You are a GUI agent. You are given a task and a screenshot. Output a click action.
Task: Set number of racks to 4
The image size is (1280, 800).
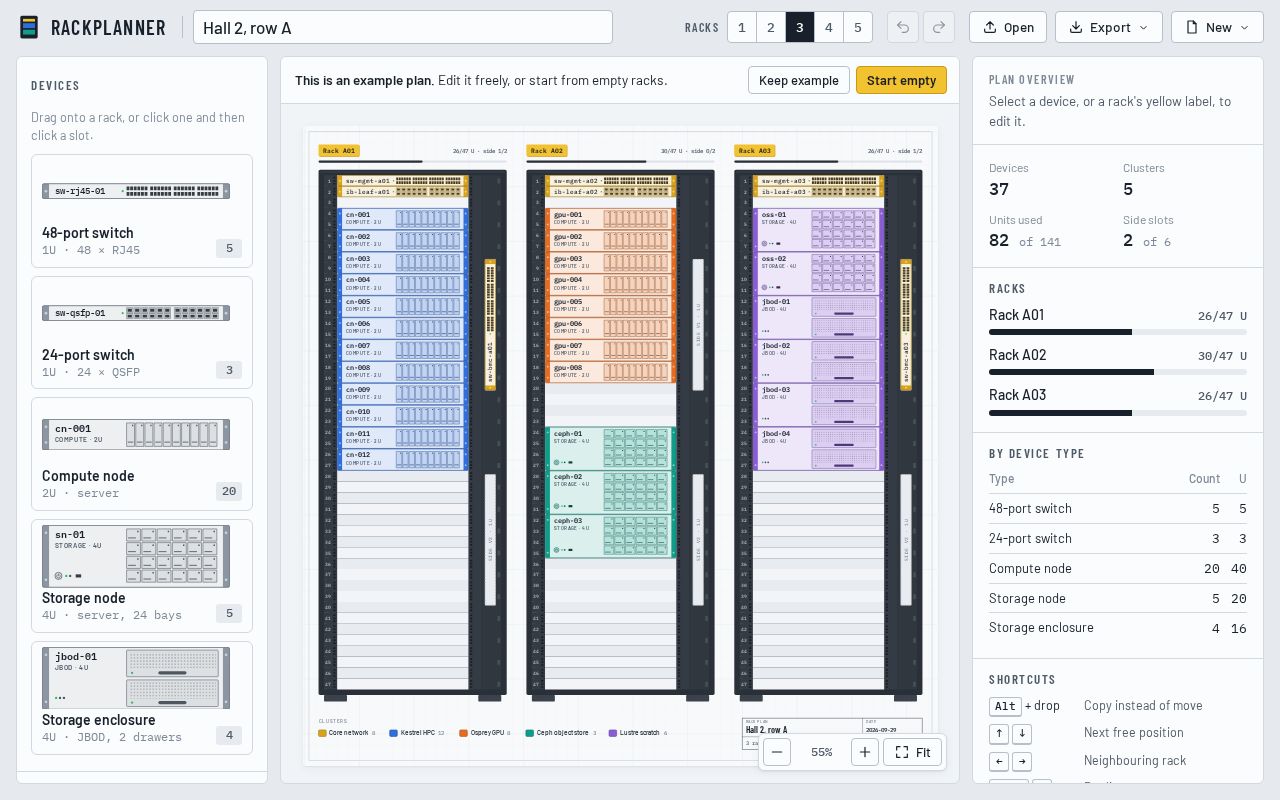pyautogui.click(x=829, y=27)
